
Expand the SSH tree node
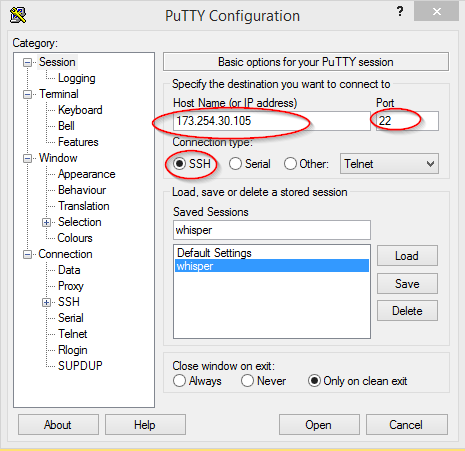[x=46, y=302]
